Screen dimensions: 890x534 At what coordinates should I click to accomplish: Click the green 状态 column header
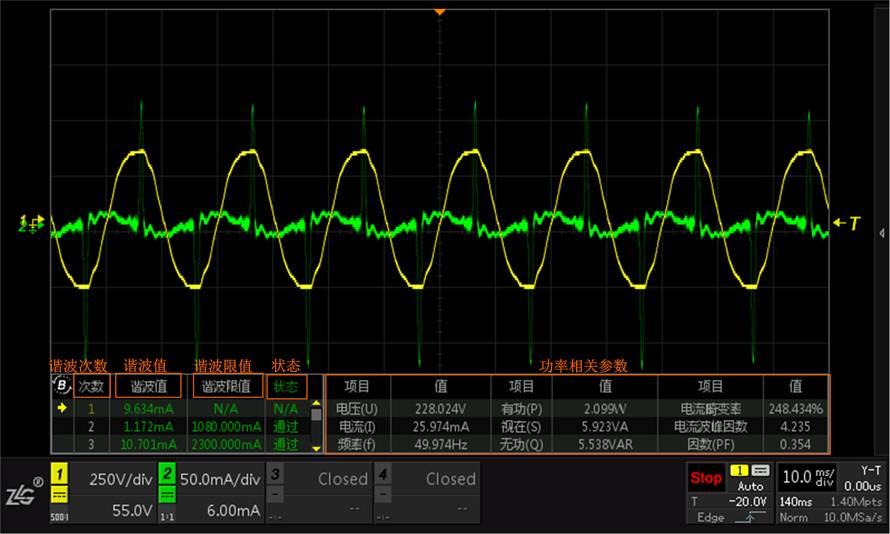pos(286,386)
